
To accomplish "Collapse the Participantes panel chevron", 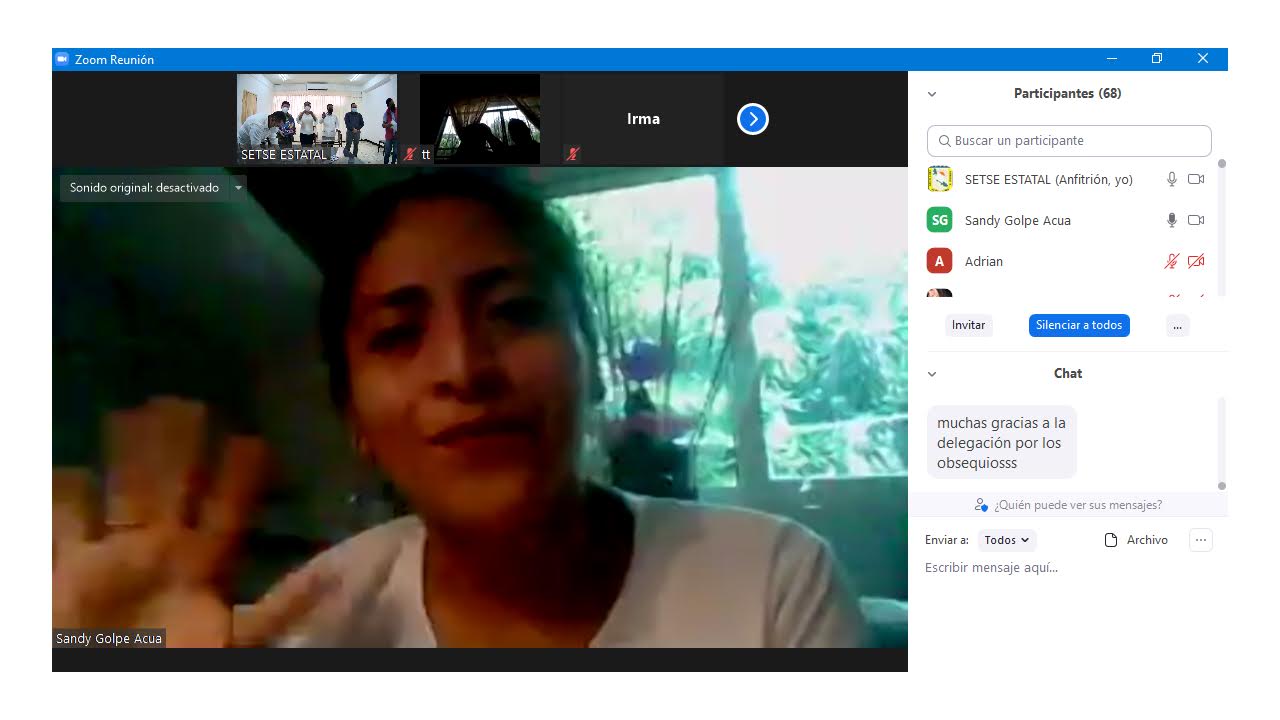I will (x=932, y=94).
